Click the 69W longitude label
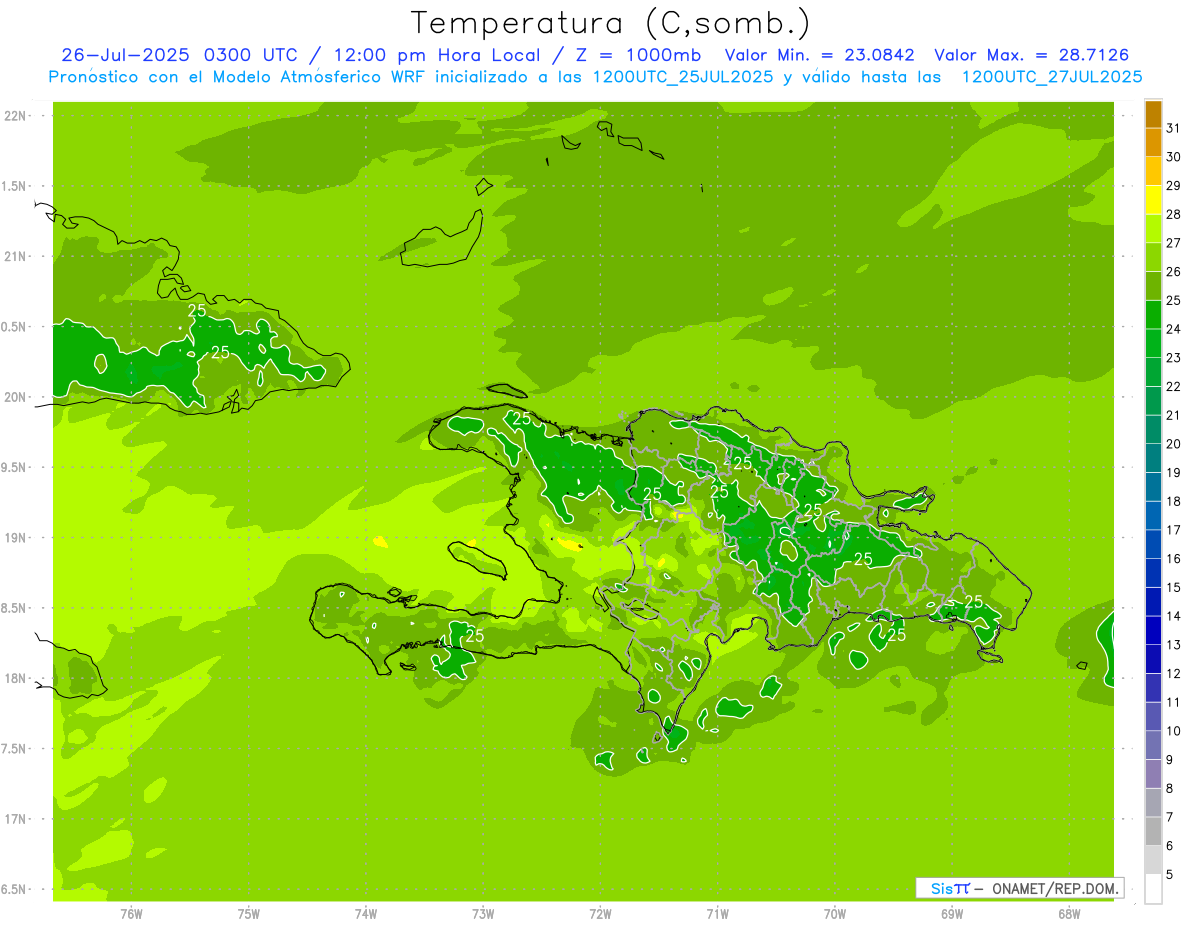This screenshot has width=1200, height=927. (x=952, y=914)
